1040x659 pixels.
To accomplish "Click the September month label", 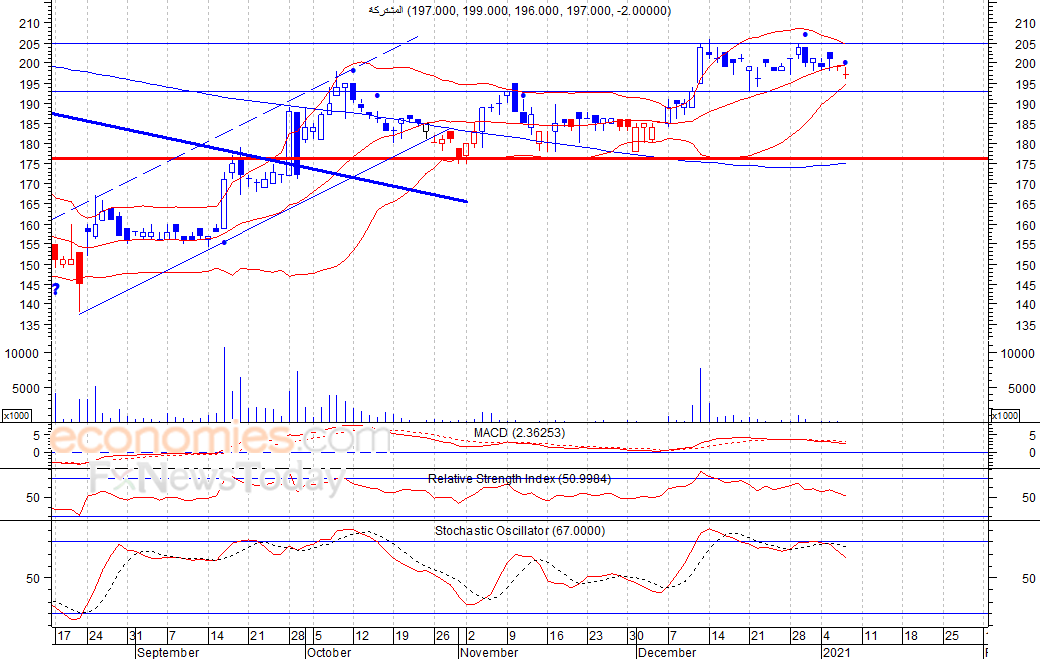I will (168, 652).
